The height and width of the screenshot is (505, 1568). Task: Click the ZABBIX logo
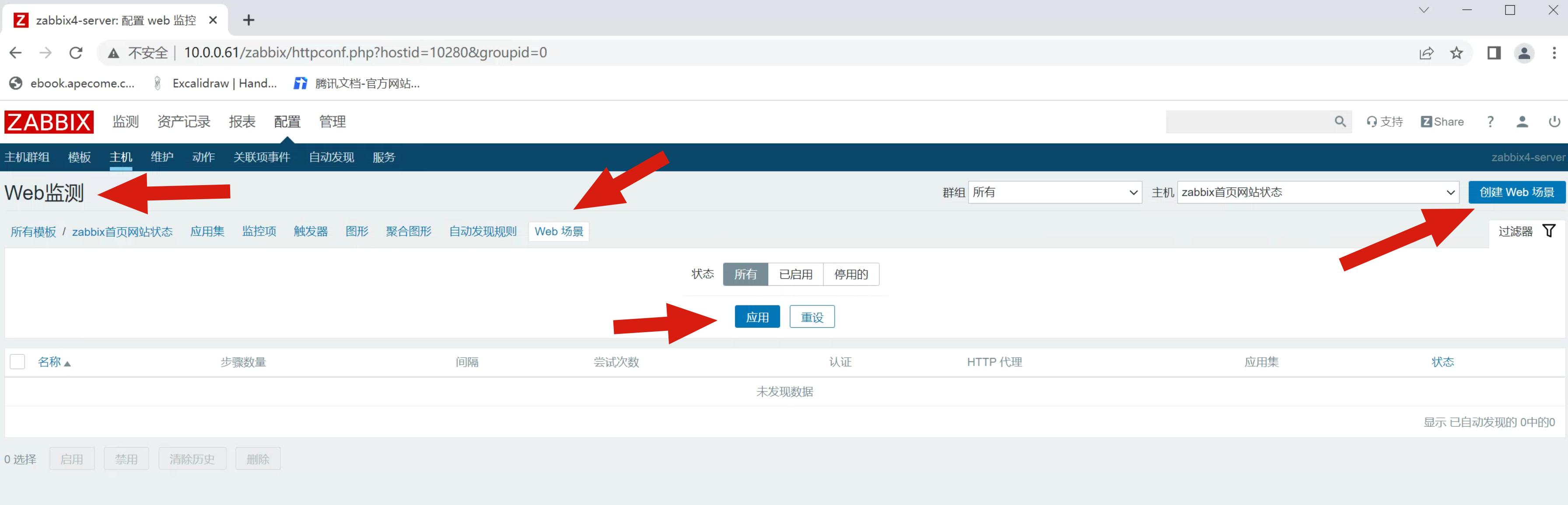pos(49,122)
